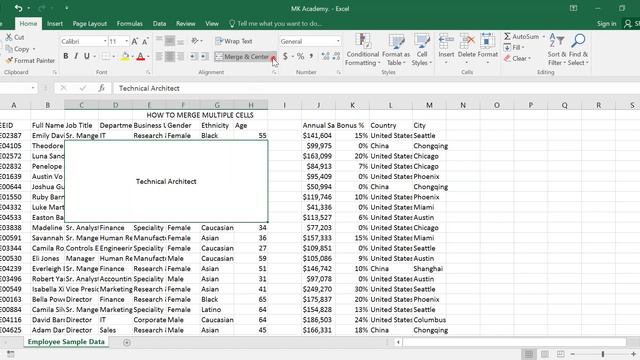Screen dimensions: 640x360
Task: Open Name Box dropdown arrow
Action: point(33,88)
